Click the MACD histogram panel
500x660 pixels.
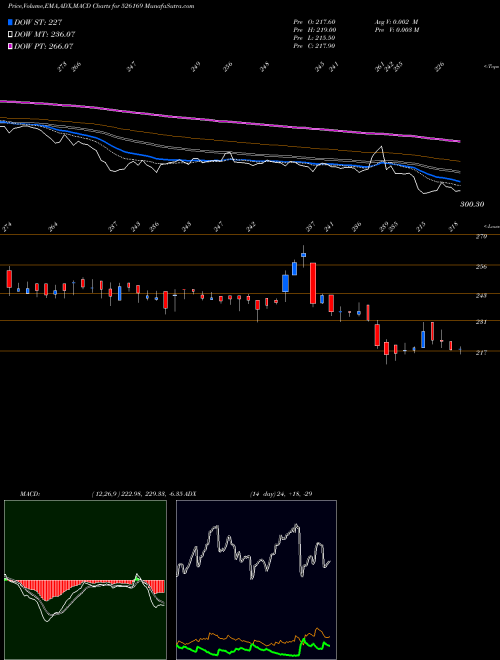(85, 580)
